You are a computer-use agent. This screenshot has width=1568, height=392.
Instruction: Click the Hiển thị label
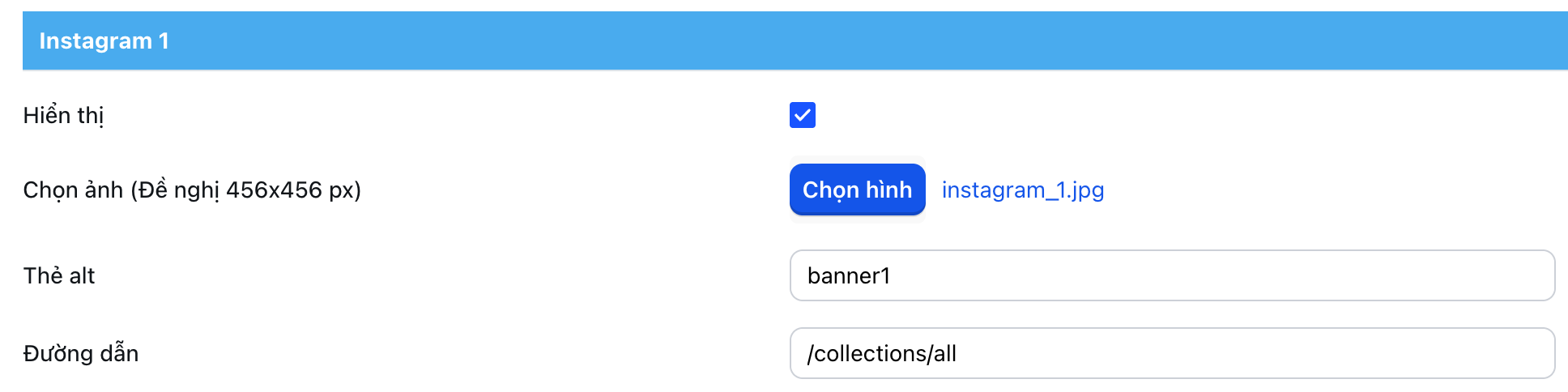tap(63, 116)
